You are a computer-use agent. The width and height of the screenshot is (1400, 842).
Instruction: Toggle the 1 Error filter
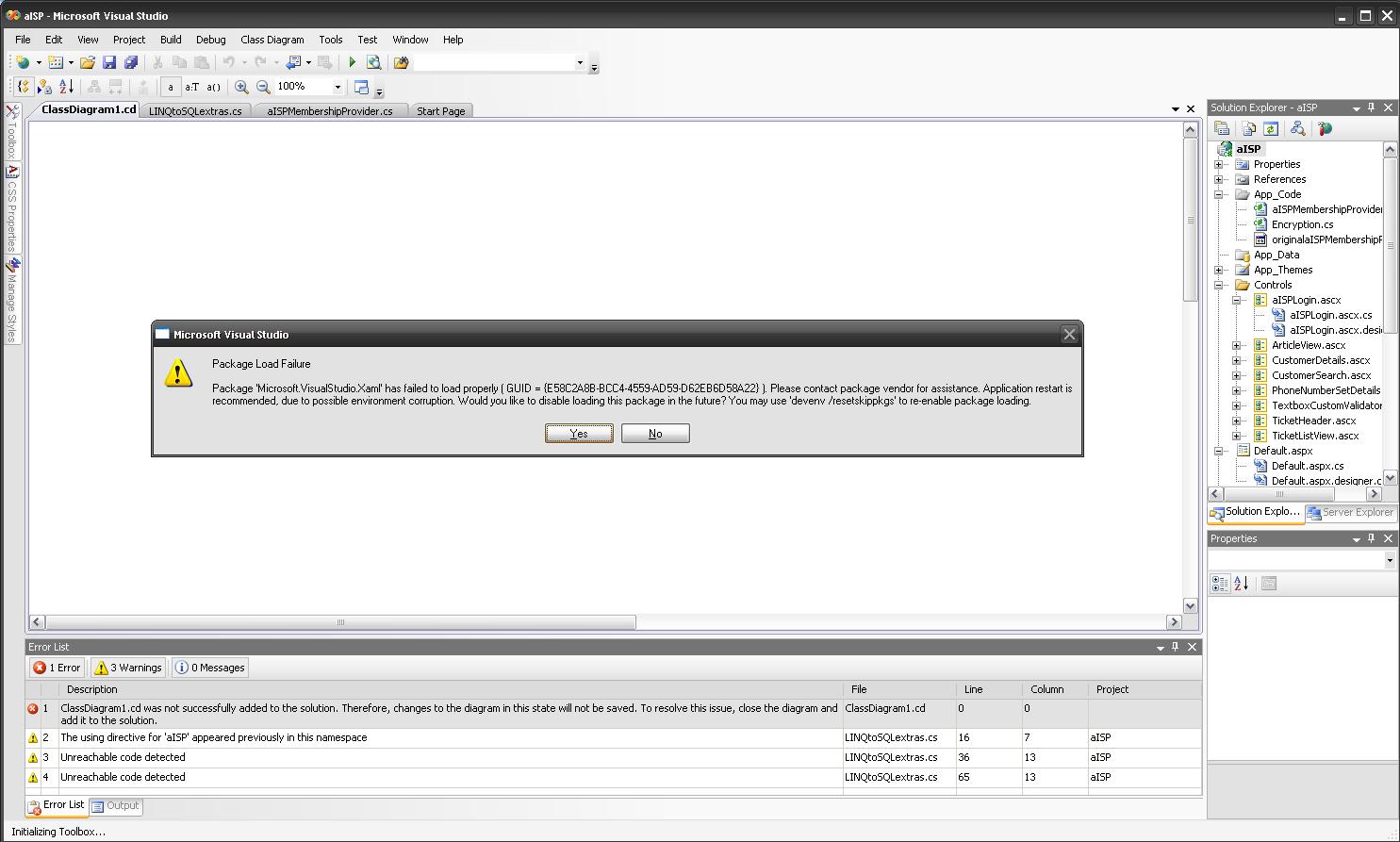pos(57,668)
